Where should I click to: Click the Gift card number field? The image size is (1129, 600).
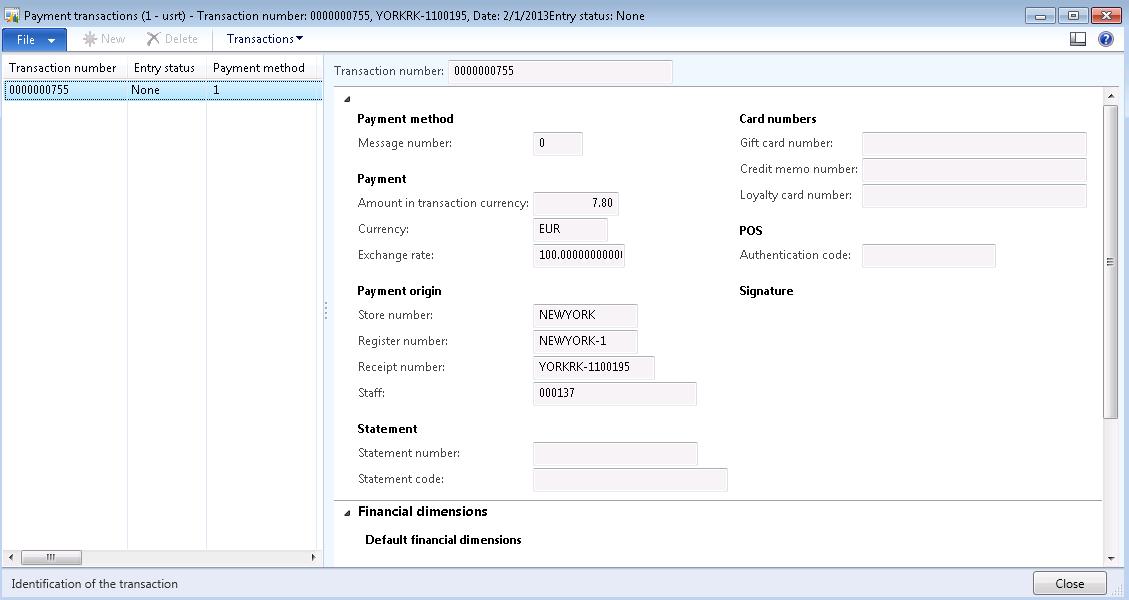[974, 143]
